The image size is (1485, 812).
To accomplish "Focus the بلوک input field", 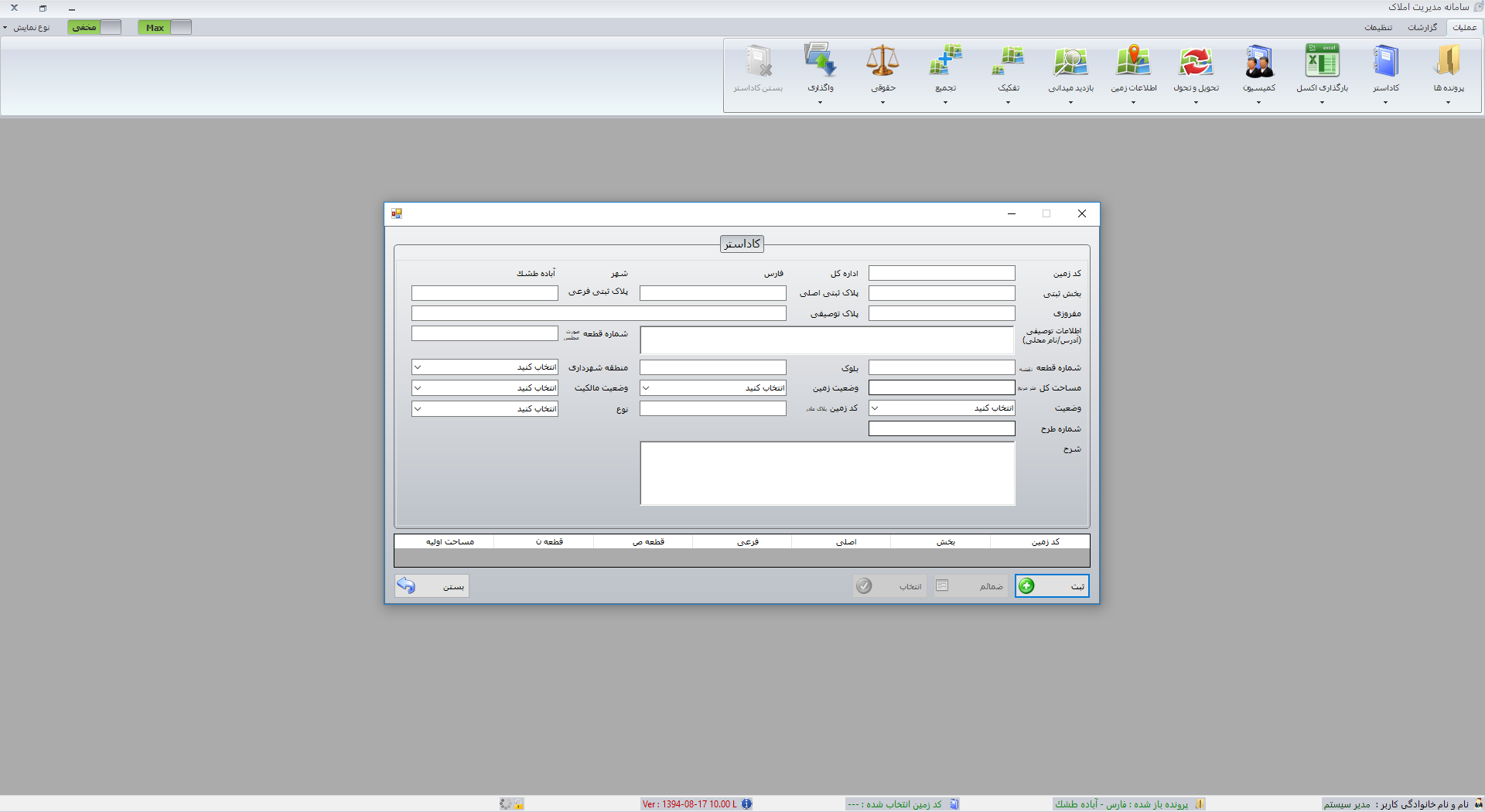I will tap(713, 367).
